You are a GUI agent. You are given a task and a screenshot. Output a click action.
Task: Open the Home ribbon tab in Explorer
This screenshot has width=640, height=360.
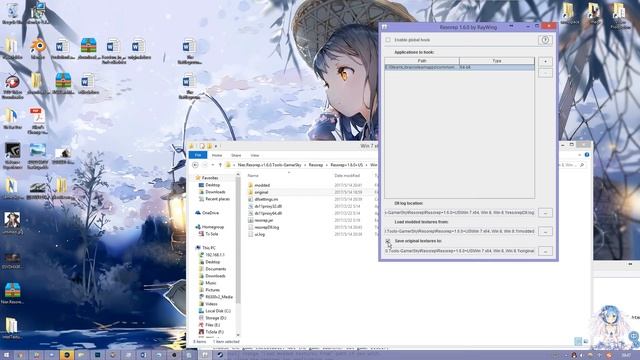tap(217, 156)
